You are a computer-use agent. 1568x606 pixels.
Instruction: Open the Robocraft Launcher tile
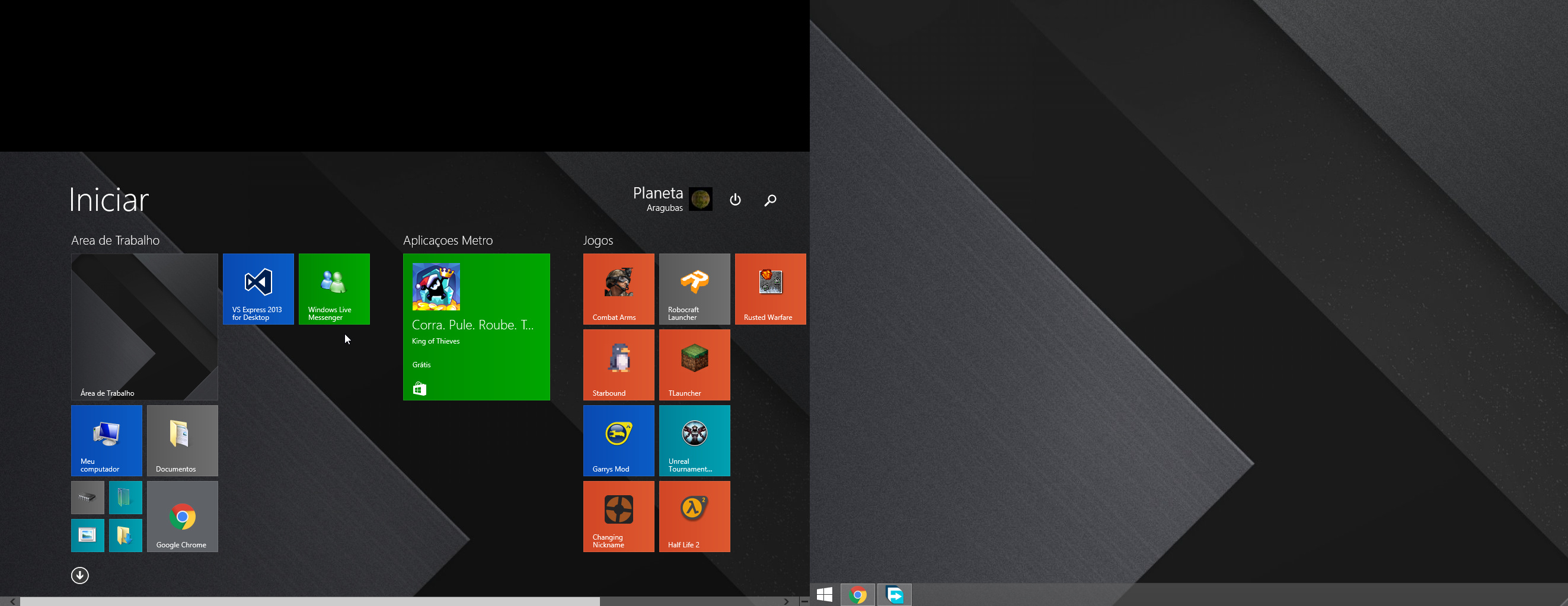(695, 289)
